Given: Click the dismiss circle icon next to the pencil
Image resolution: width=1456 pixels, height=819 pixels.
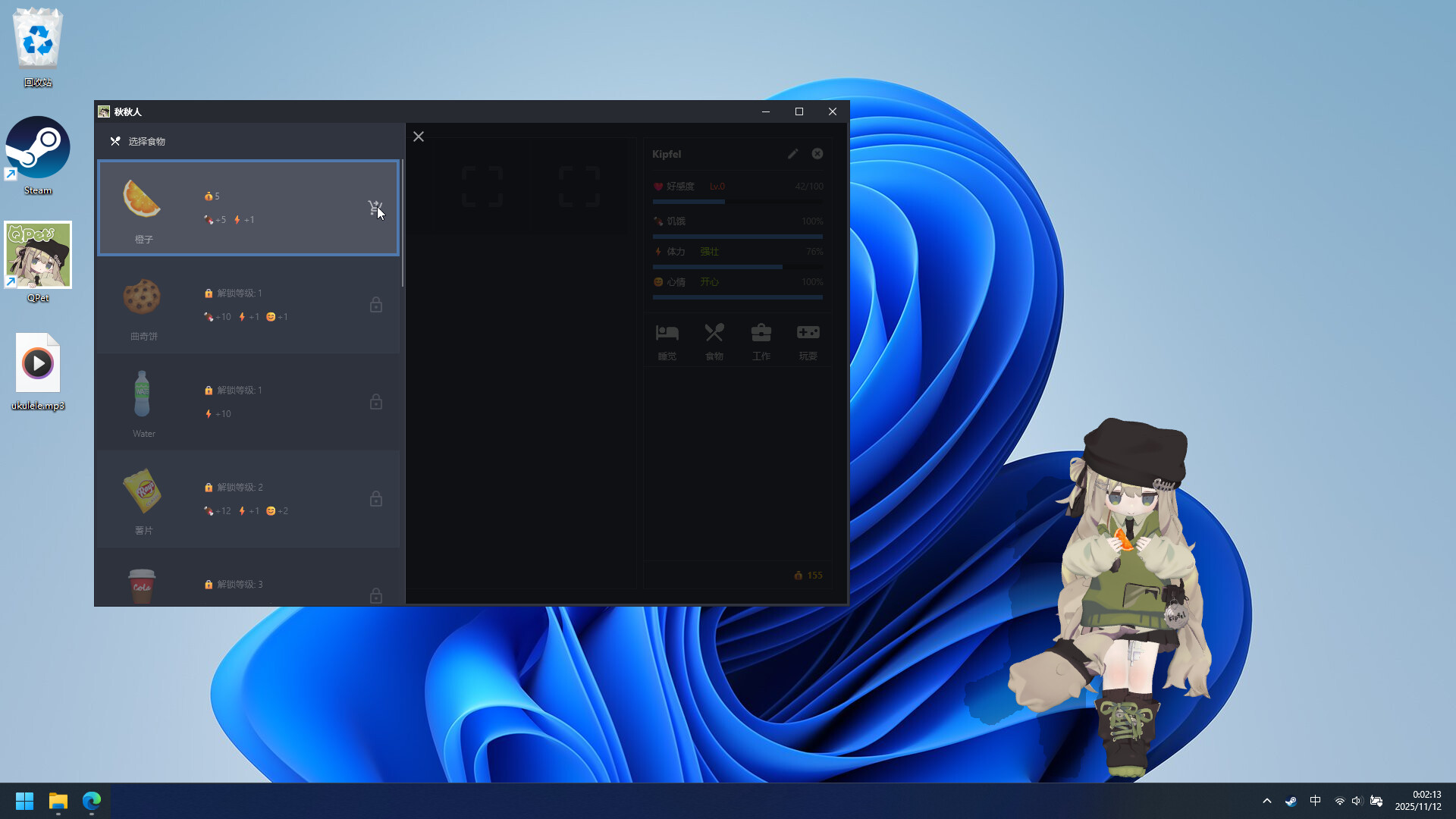Looking at the screenshot, I should [x=817, y=153].
